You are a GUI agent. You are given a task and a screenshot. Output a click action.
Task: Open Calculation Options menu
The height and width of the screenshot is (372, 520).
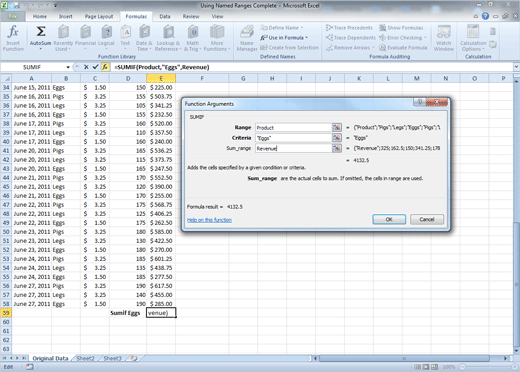(473, 38)
